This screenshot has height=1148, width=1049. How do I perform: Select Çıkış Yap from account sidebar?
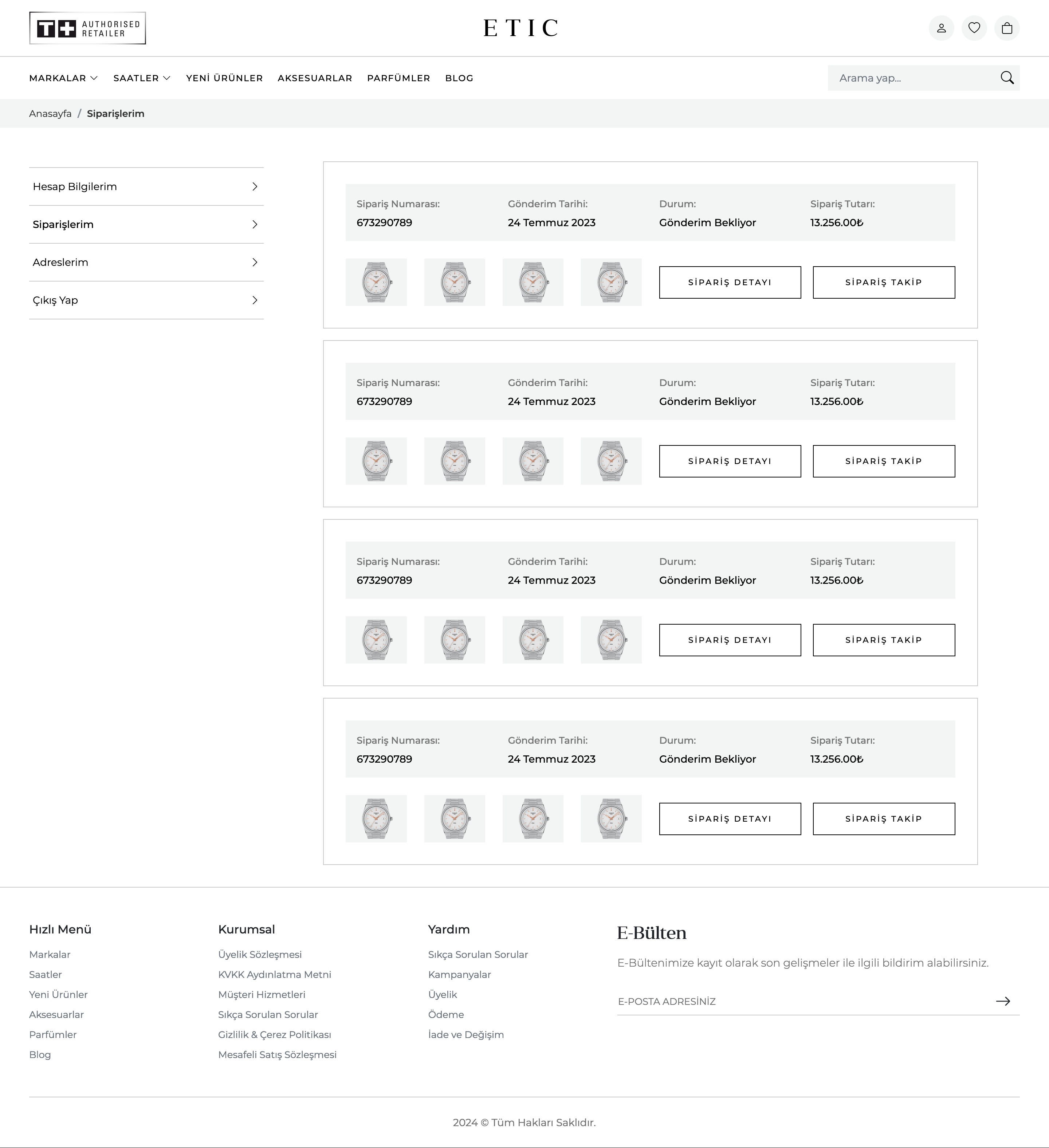[x=55, y=300]
